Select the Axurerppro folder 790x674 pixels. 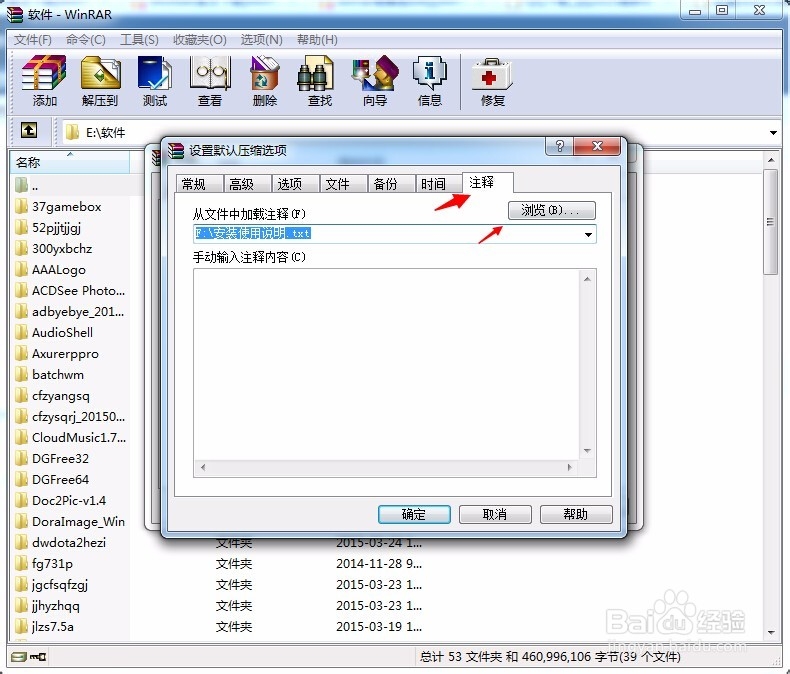pos(57,354)
